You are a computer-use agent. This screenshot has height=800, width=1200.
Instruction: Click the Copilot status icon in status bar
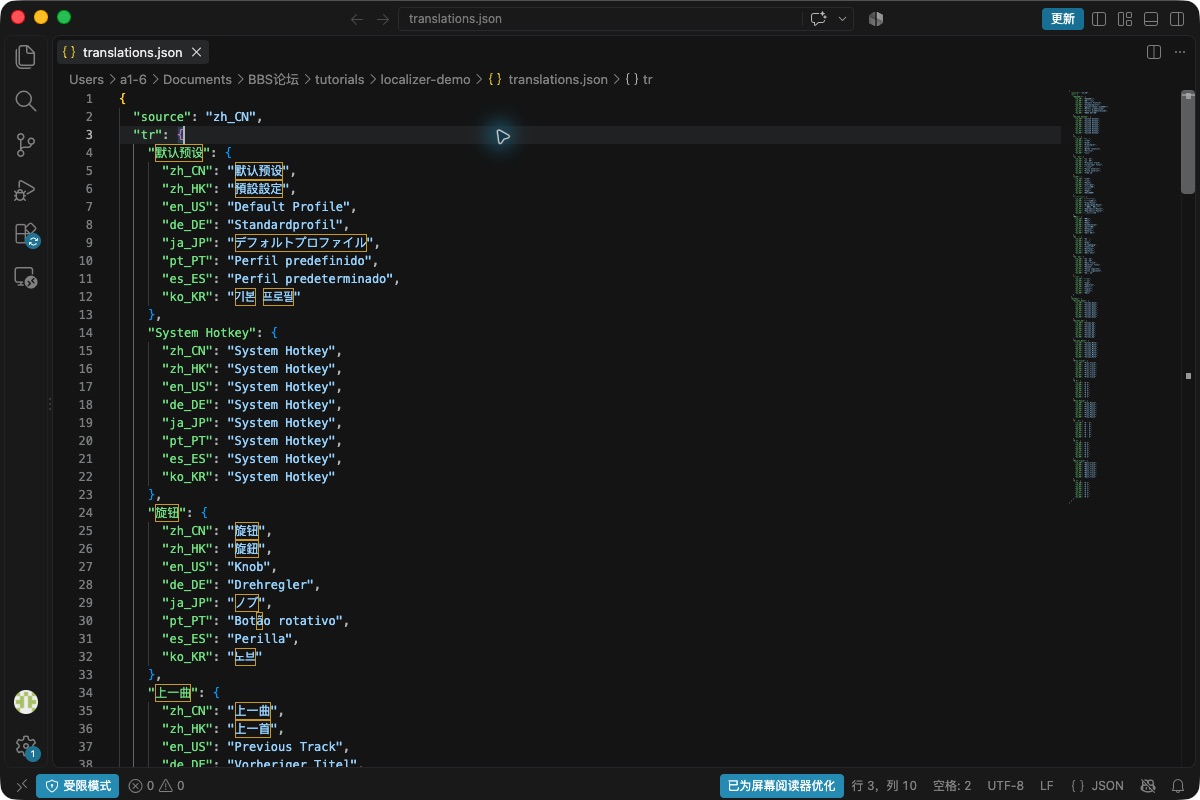(x=1148, y=786)
